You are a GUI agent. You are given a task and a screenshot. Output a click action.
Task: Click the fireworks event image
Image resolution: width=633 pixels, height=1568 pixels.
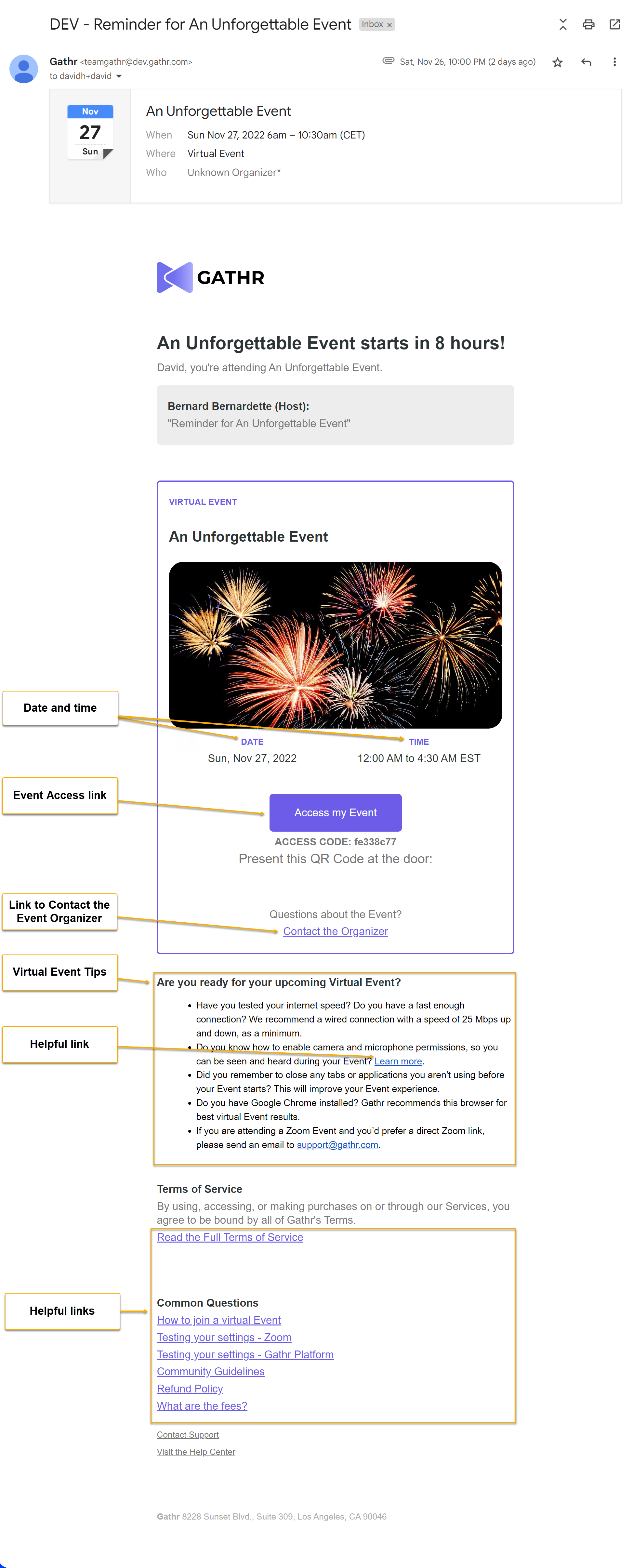335,645
